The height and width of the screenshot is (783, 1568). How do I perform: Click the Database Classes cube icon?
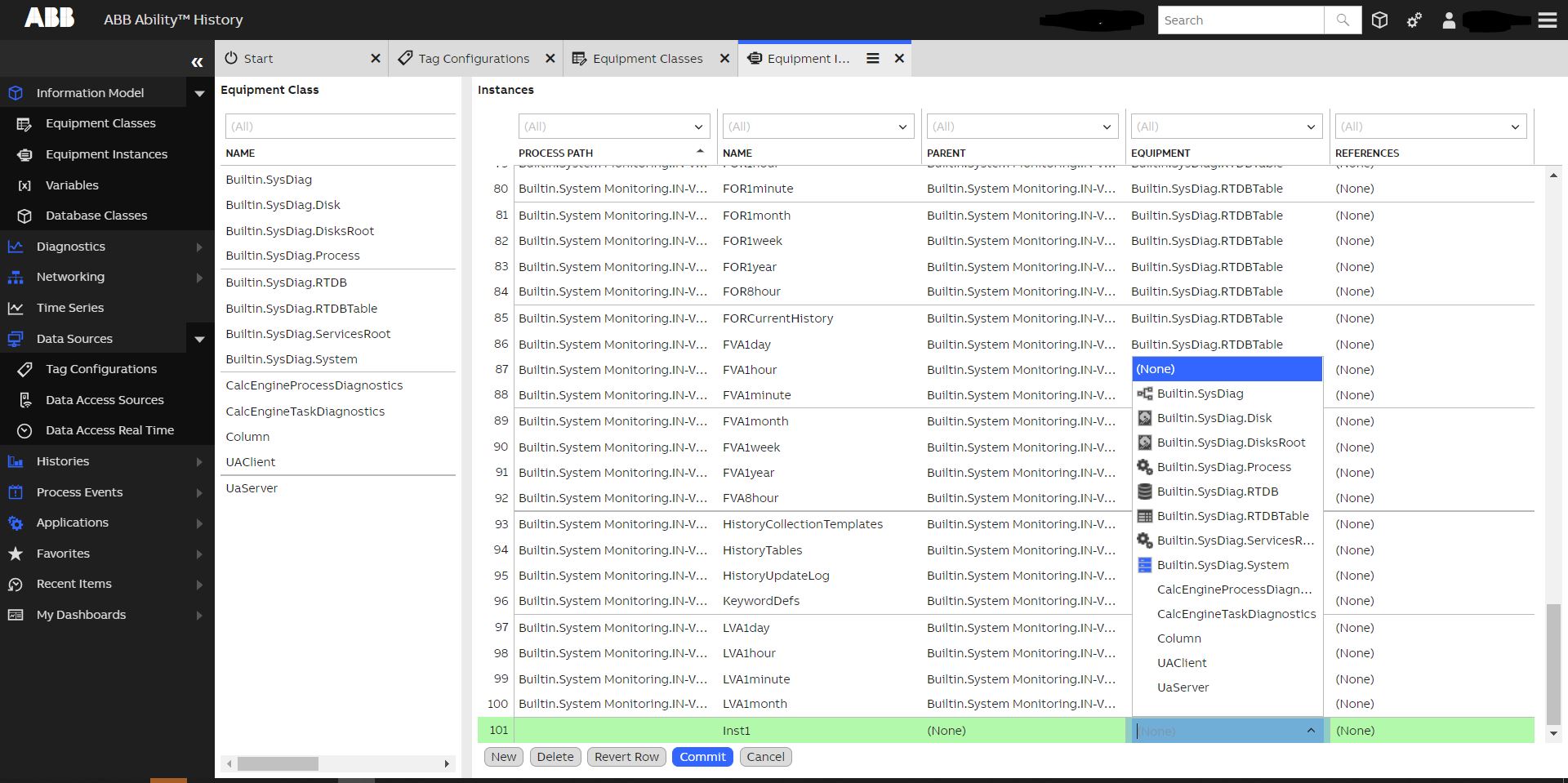(24, 216)
